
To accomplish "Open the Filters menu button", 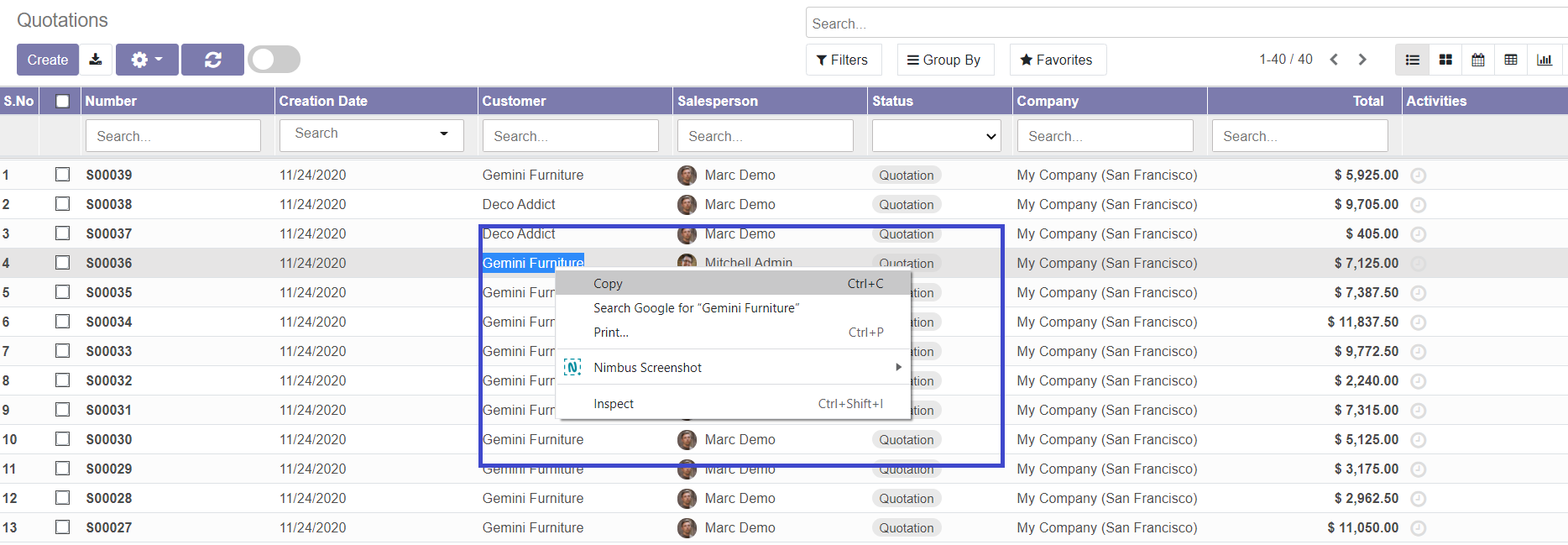I will (x=843, y=60).
